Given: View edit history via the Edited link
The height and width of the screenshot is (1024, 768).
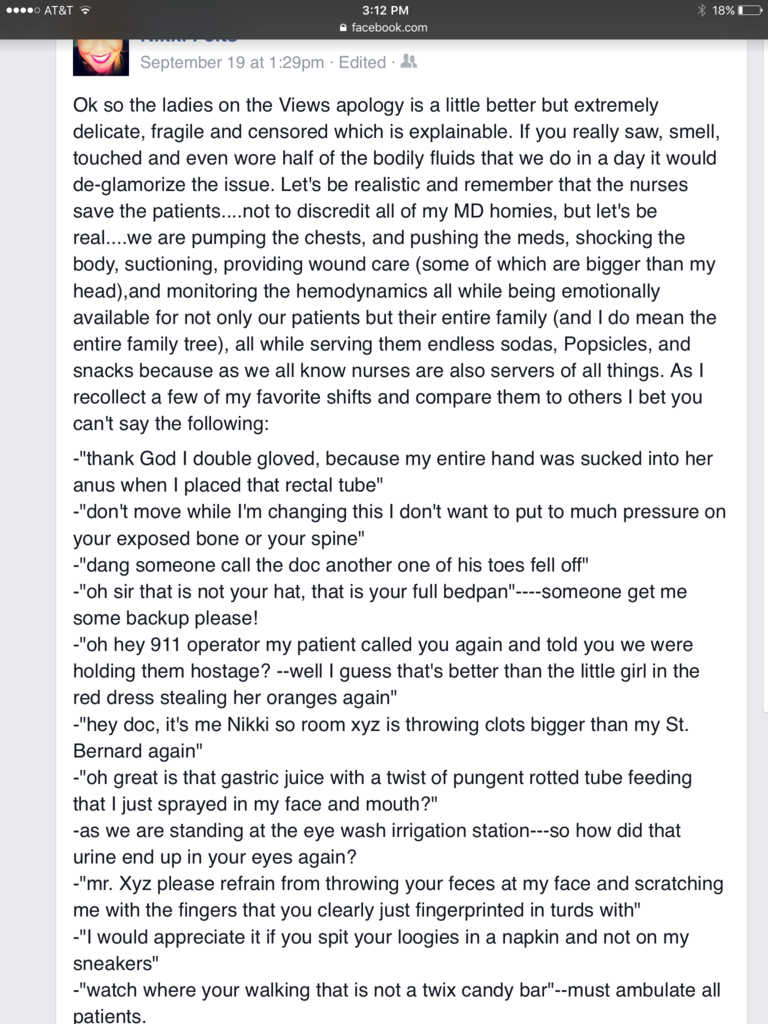Looking at the screenshot, I should pos(362,62).
